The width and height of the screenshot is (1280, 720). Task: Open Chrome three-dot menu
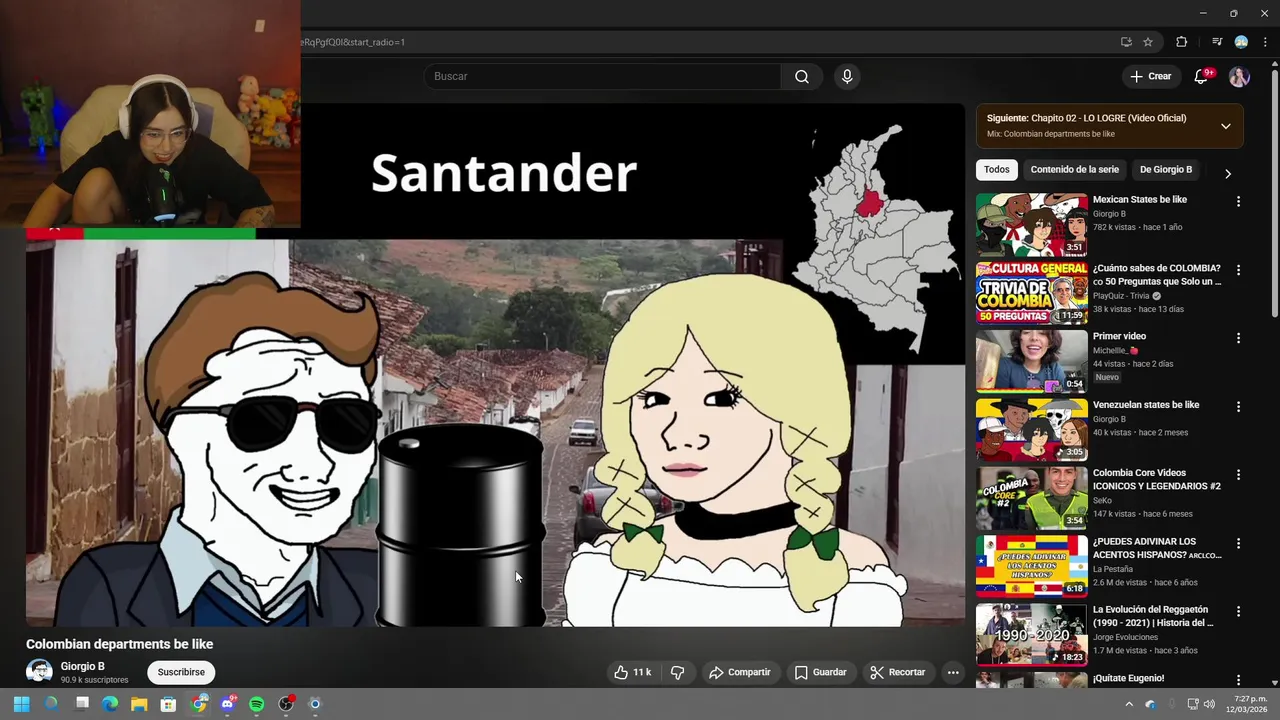(x=1265, y=42)
